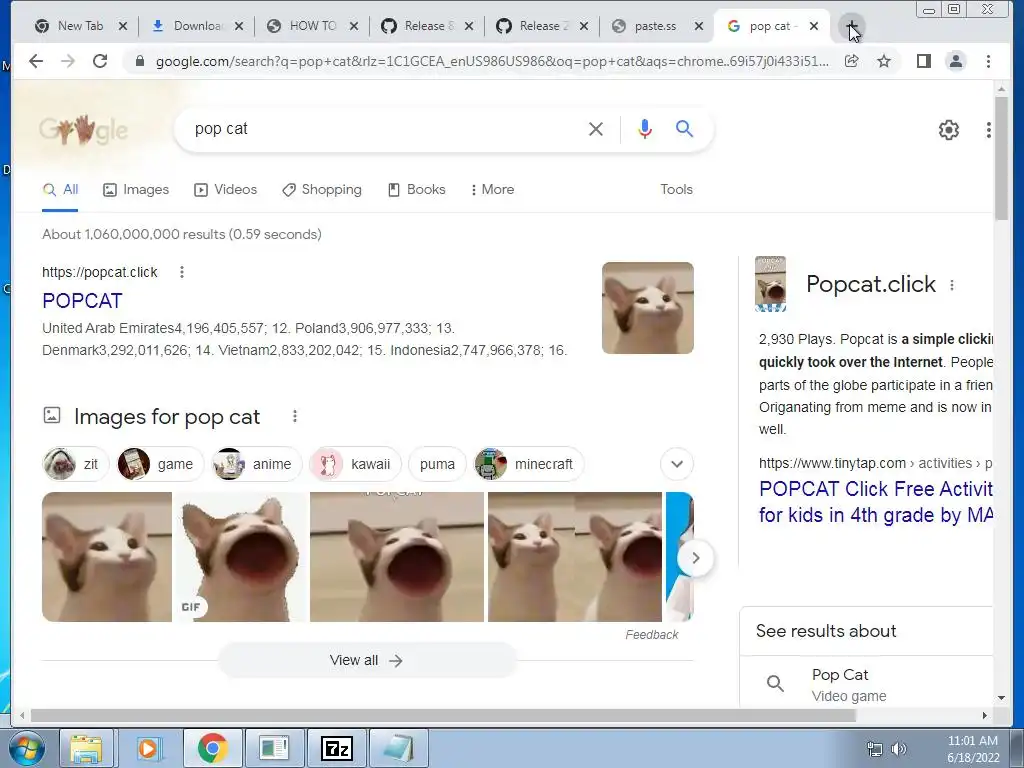
Task: Open options beside Popcat.click panel title
Action: click(x=952, y=285)
